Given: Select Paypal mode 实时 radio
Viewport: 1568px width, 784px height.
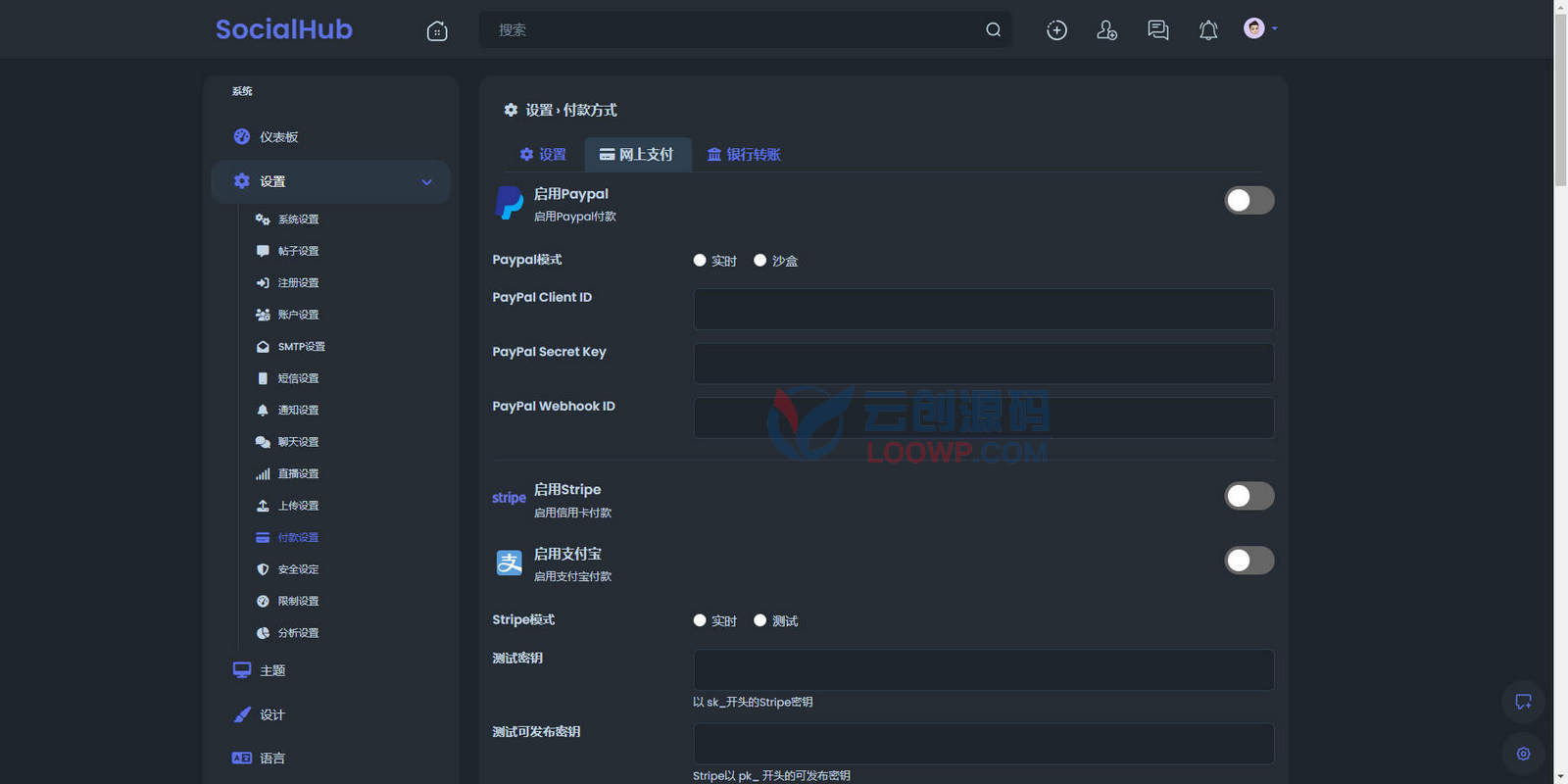Looking at the screenshot, I should click(700, 261).
